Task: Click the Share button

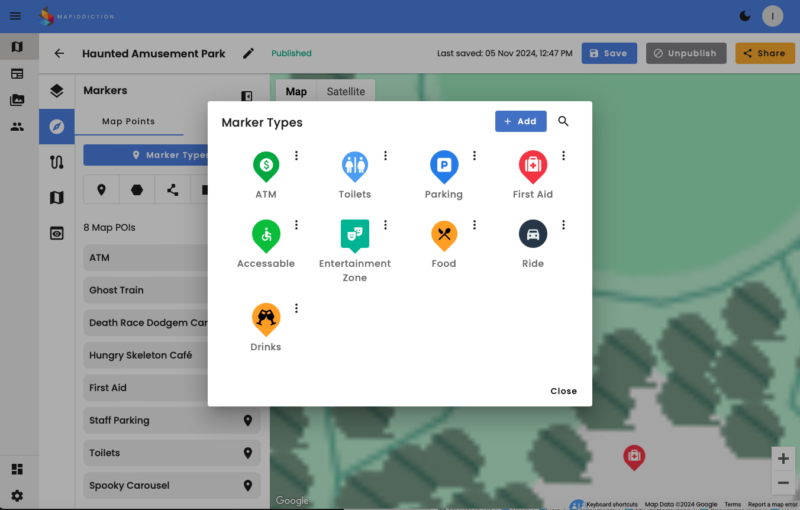Action: [764, 53]
